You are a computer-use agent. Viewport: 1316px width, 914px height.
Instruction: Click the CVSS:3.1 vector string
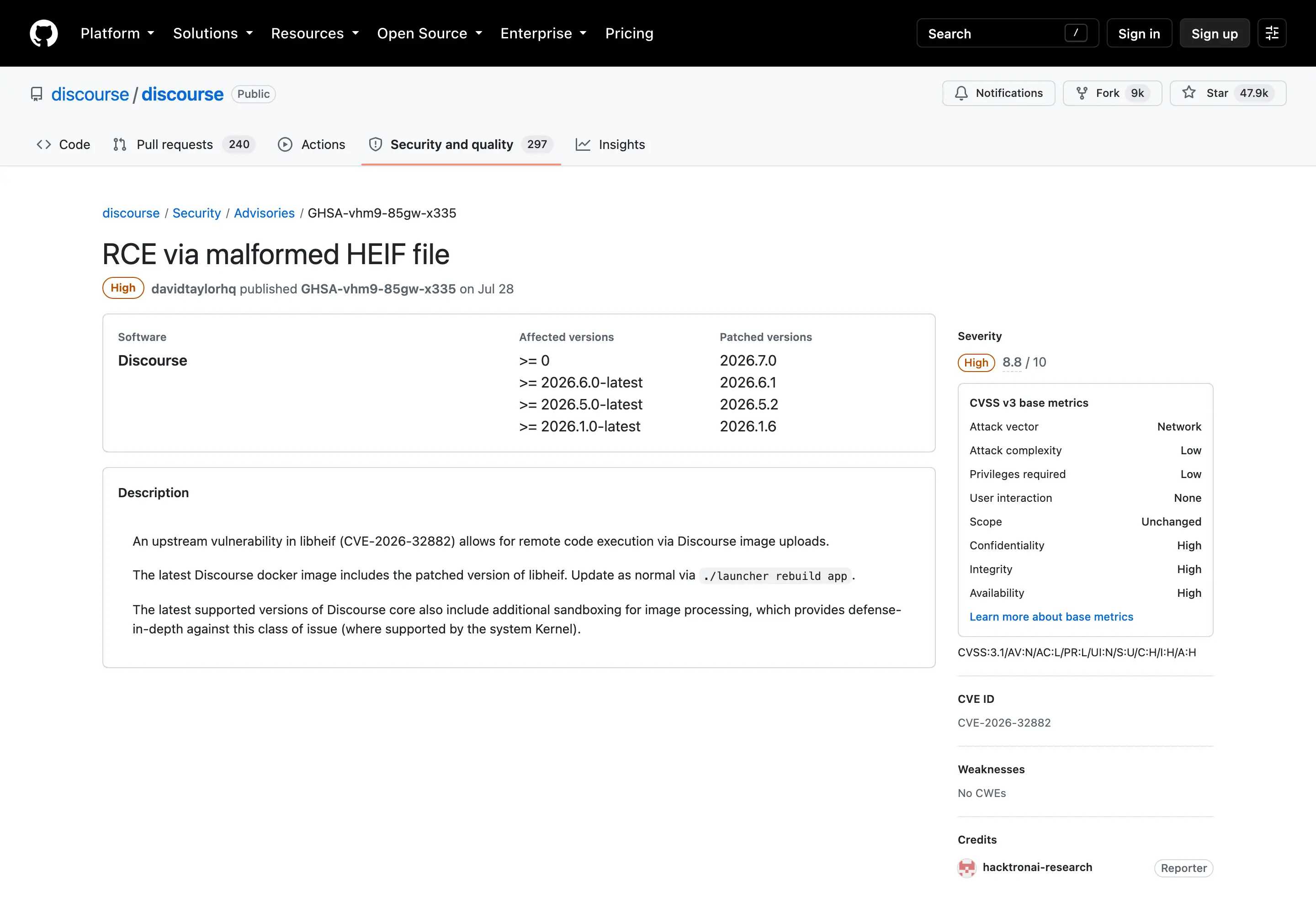point(1077,652)
